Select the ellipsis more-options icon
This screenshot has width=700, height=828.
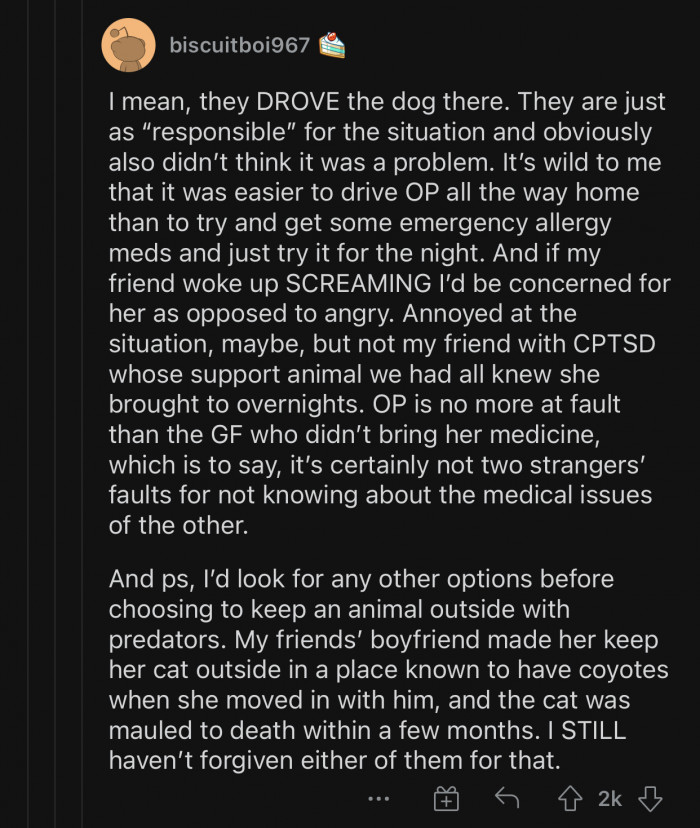tap(378, 800)
